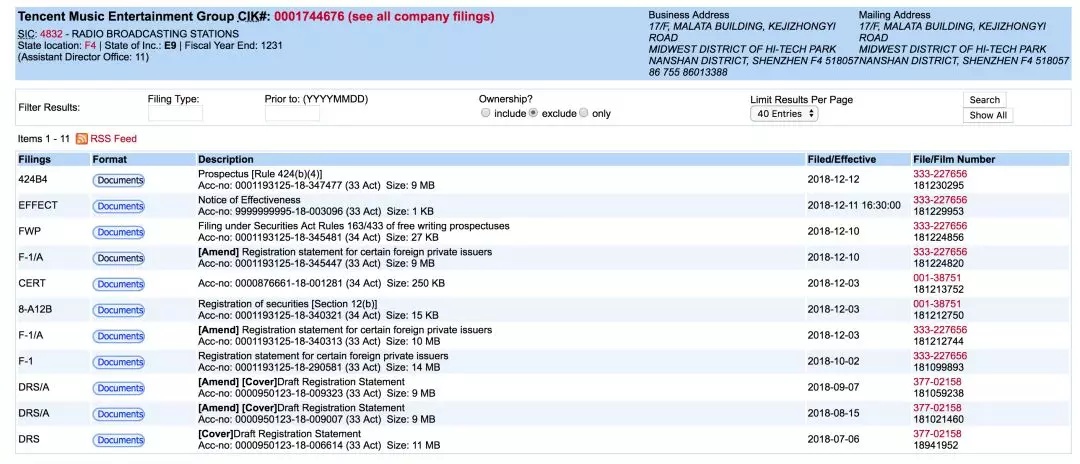1080x464 pixels.
Task: Click the Mailing Address heading
Action: (x=896, y=14)
